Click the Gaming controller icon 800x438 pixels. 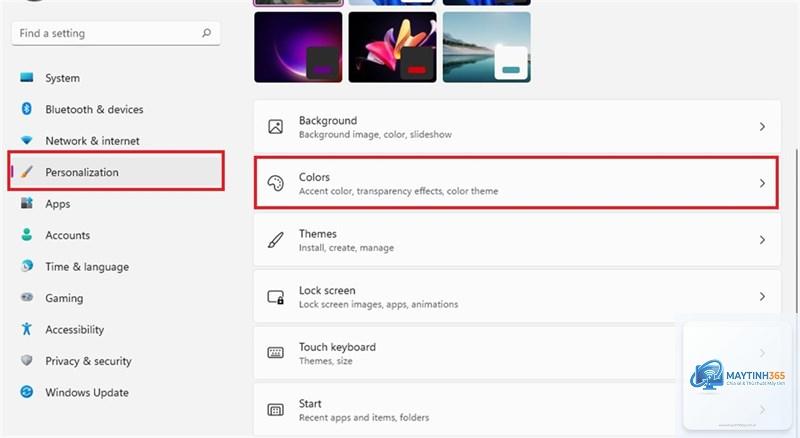tap(27, 298)
